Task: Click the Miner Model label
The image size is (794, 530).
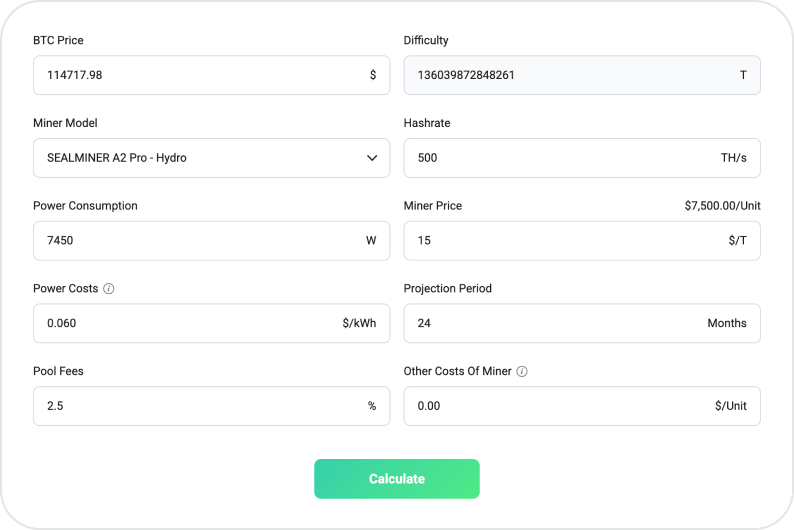Action: tap(66, 123)
